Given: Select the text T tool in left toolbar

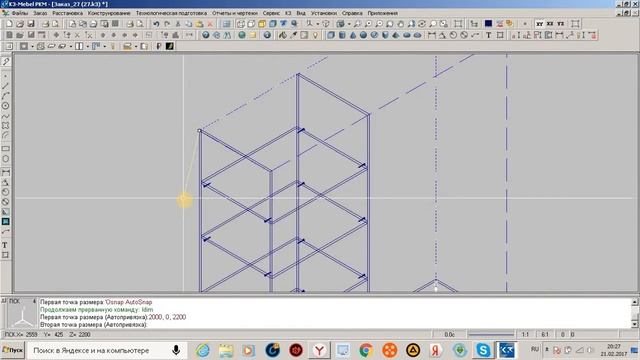Looking at the screenshot, I should (5, 245).
